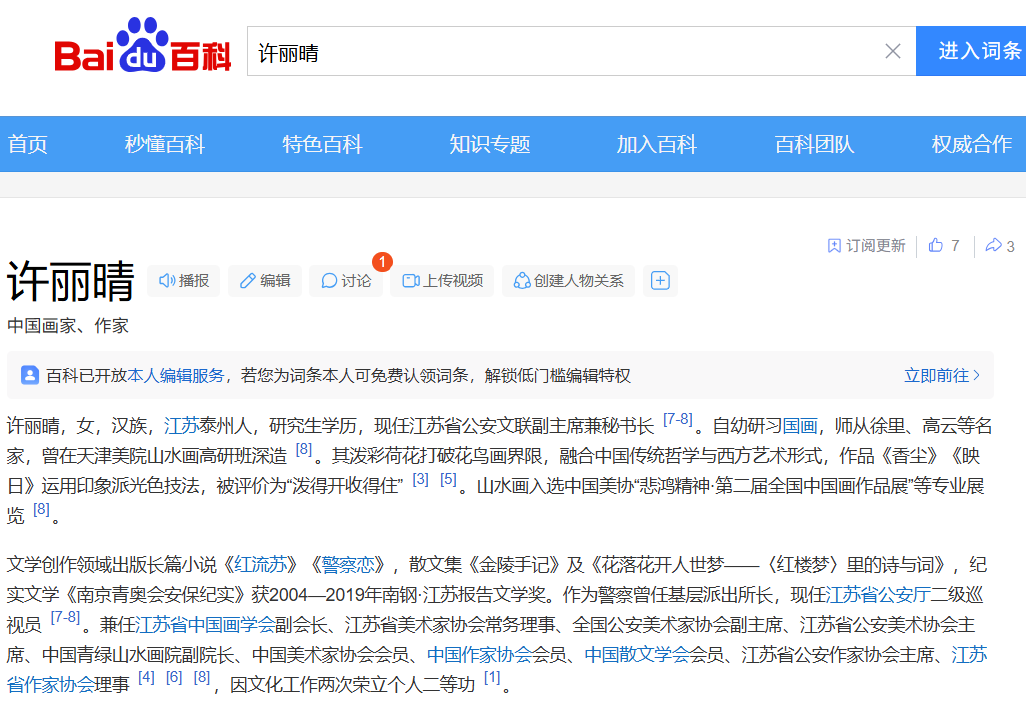The height and width of the screenshot is (706, 1026).
Task: Open citation [5] after 泼得开收得住
Action: (x=448, y=479)
